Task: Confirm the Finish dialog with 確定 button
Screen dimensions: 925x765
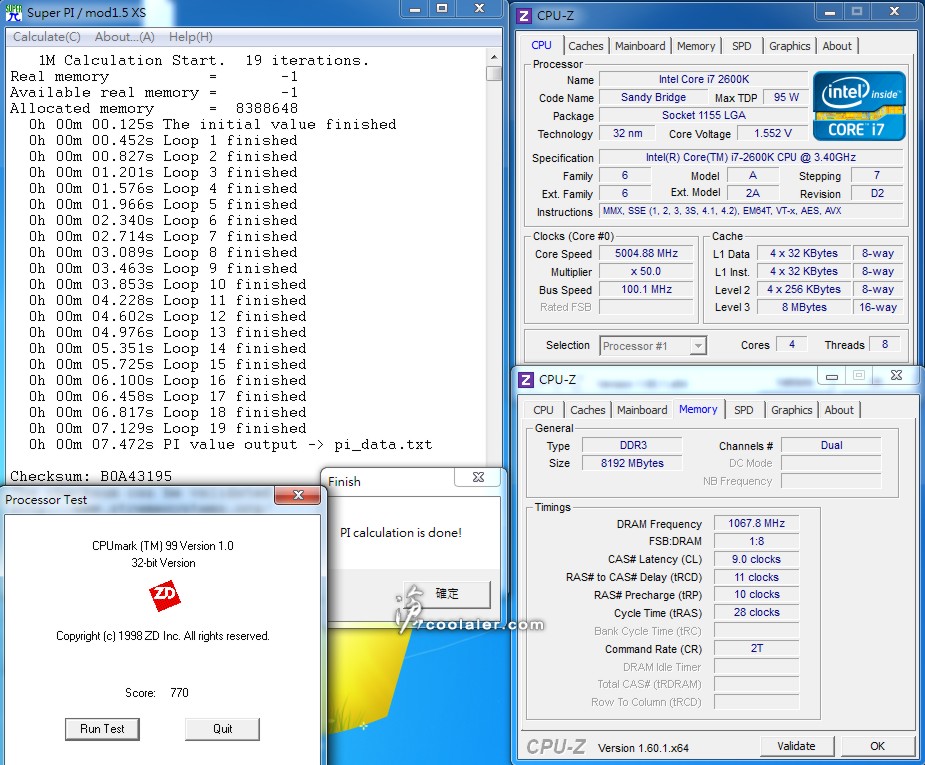Action: tap(447, 594)
